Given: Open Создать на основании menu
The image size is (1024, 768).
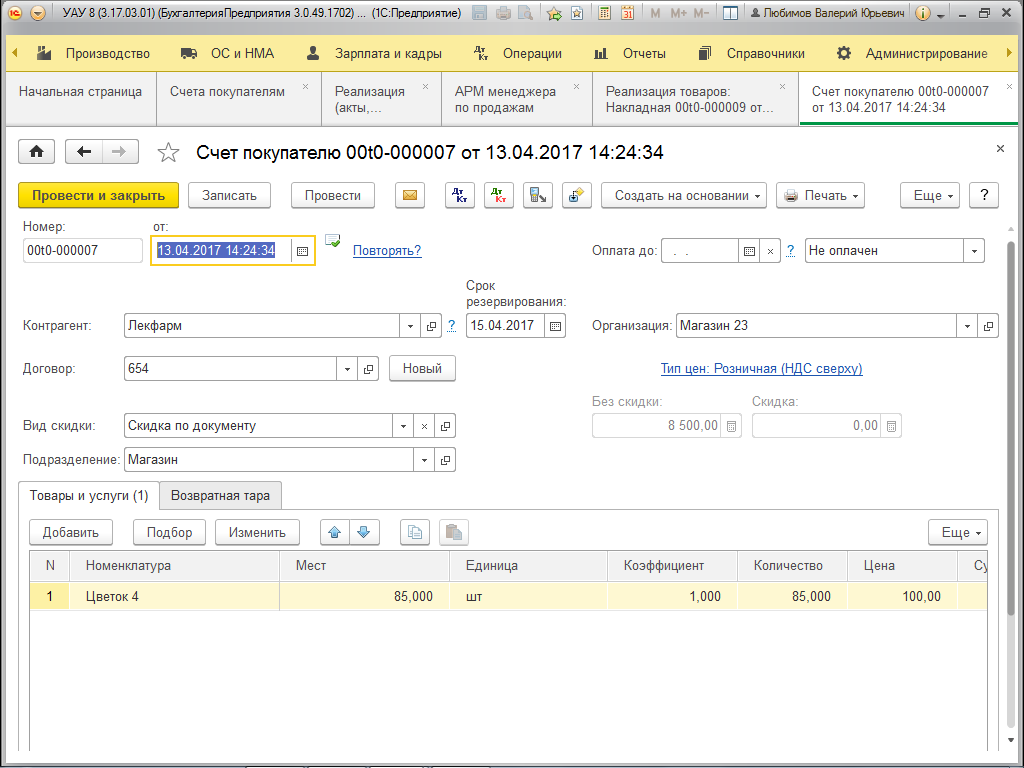Looking at the screenshot, I should [x=684, y=195].
